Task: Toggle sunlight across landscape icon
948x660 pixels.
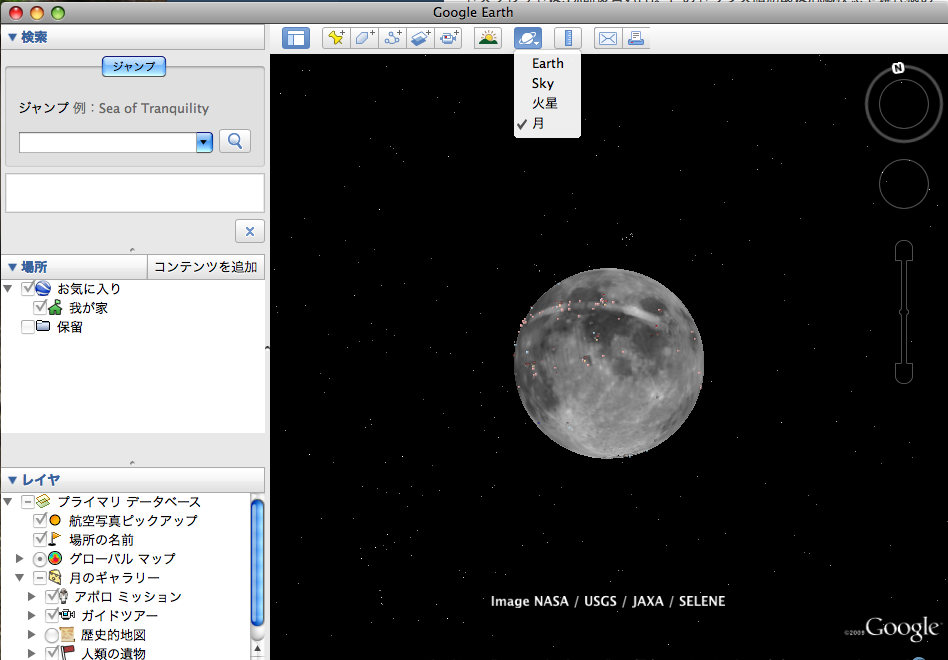Action: [487, 38]
